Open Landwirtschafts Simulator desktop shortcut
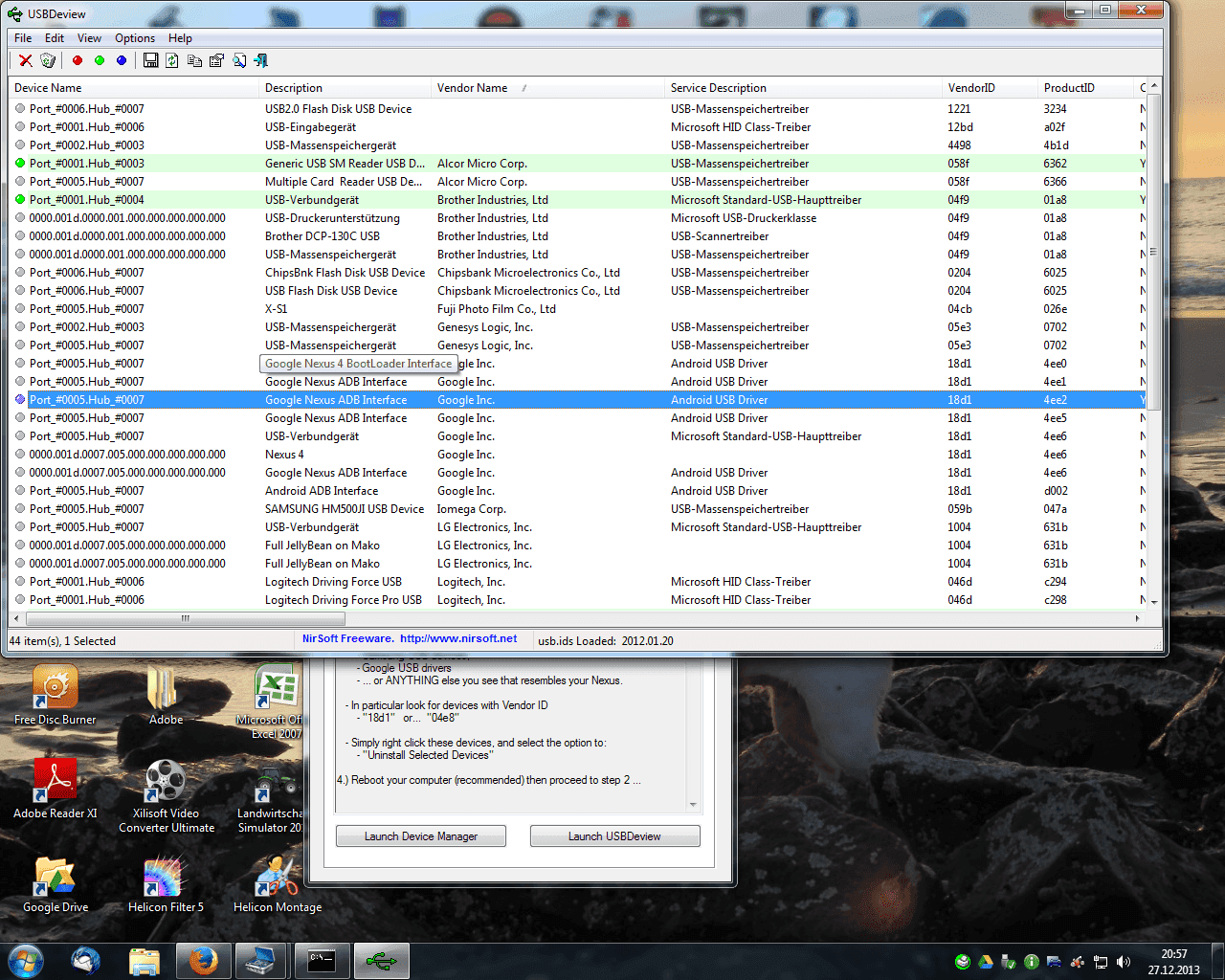The width and height of the screenshot is (1225, 980). [273, 796]
